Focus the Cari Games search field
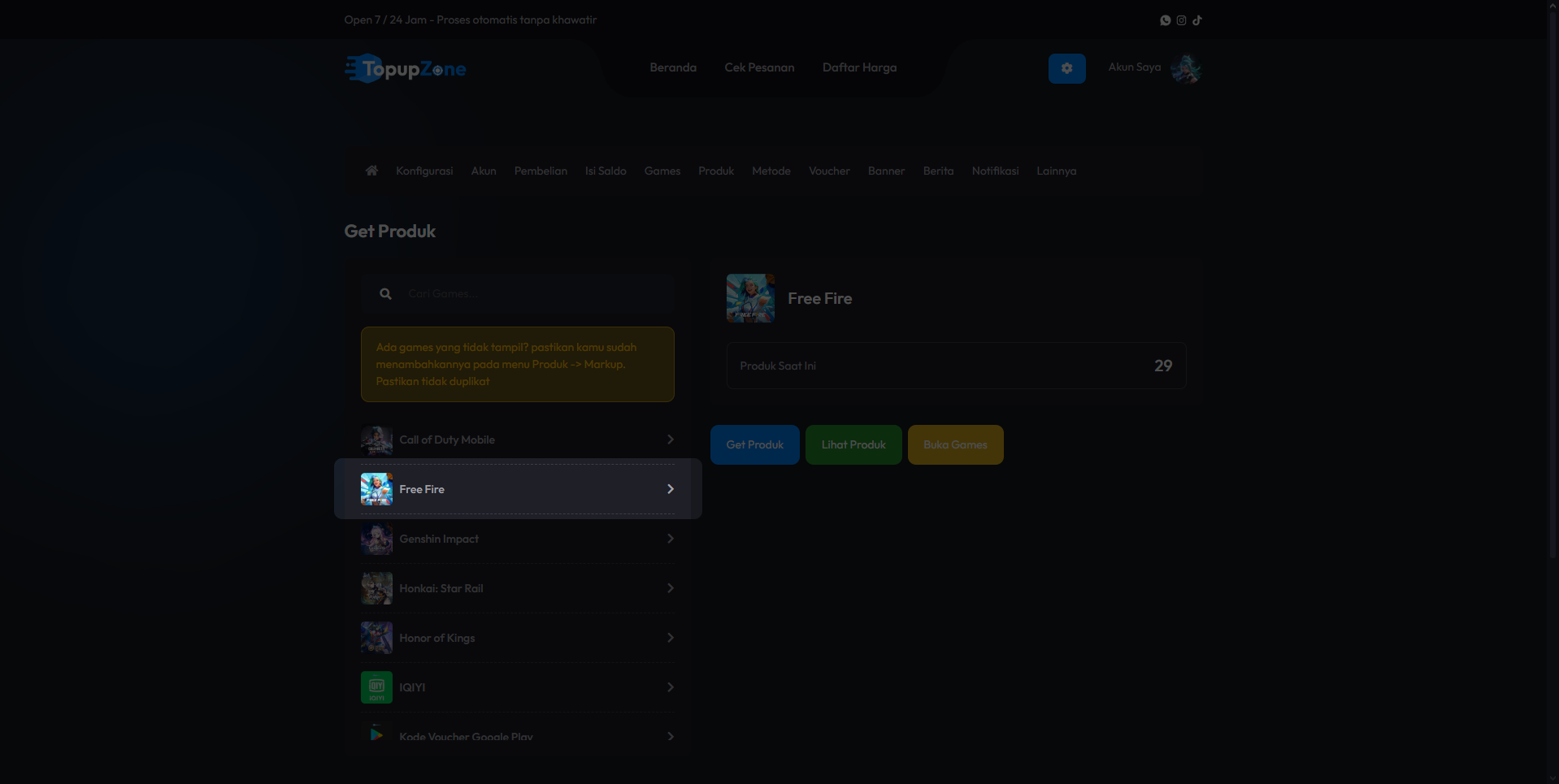This screenshot has width=1559, height=784. (518, 293)
